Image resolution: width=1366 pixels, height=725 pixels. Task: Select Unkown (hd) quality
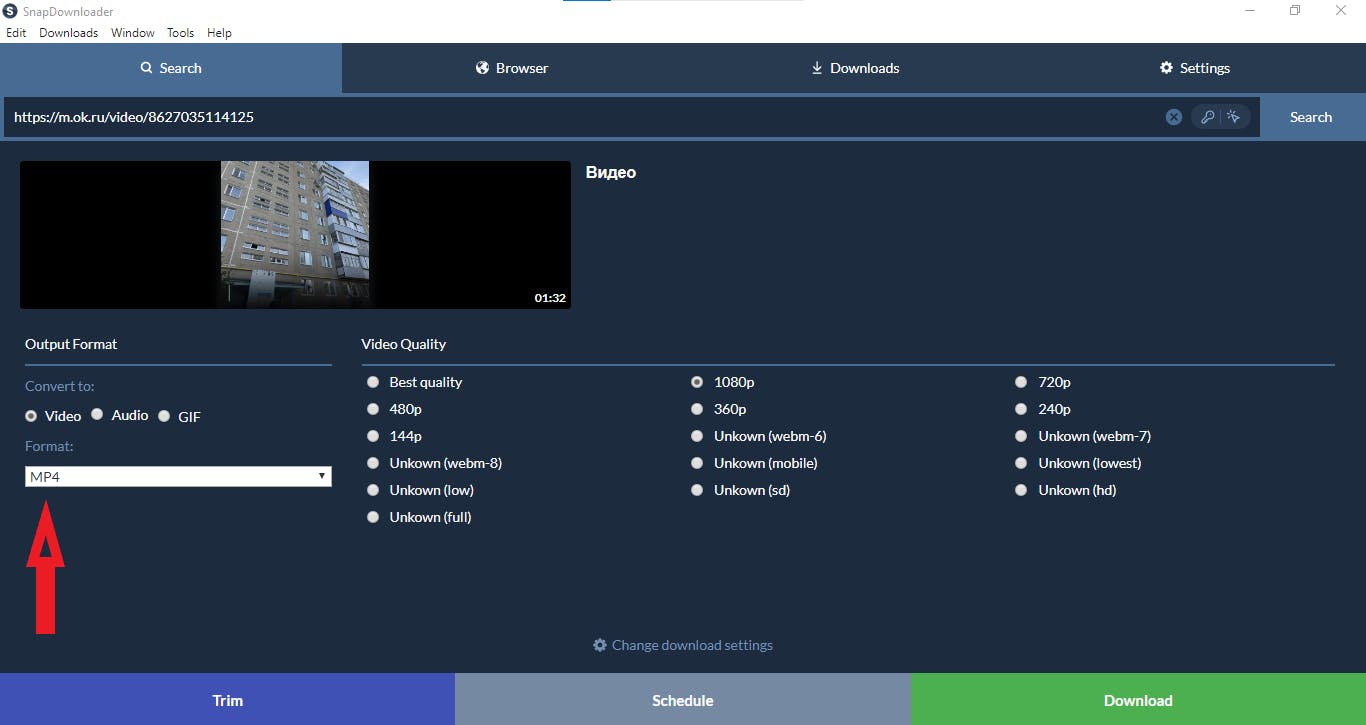[1021, 490]
